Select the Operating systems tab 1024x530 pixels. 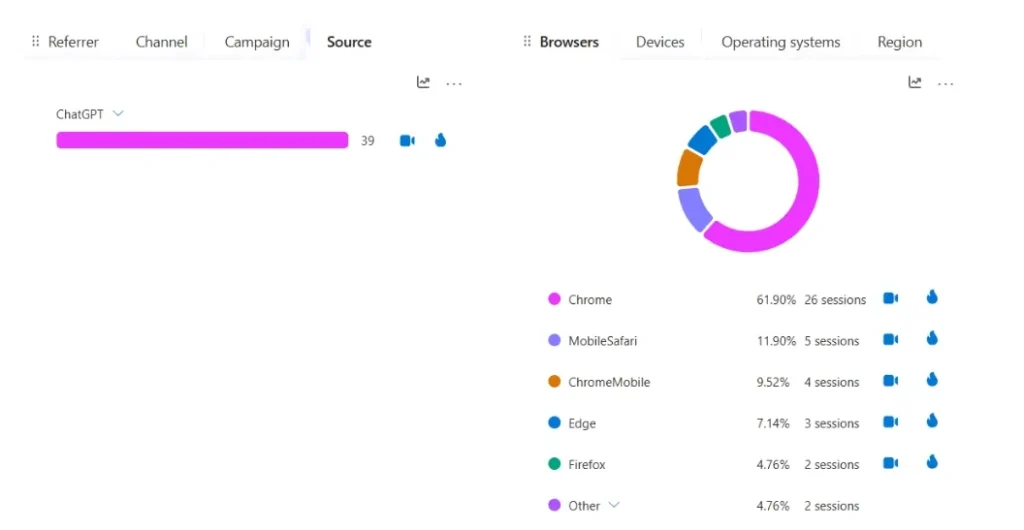point(780,42)
